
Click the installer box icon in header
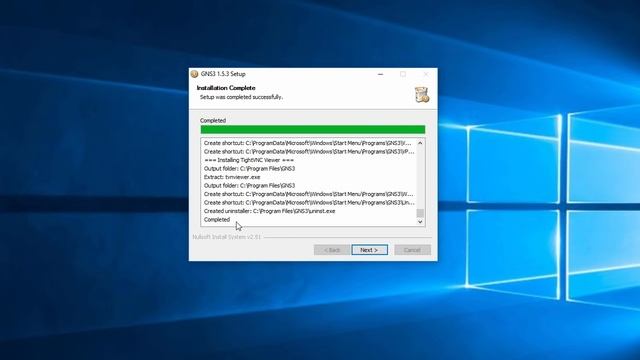[x=421, y=95]
